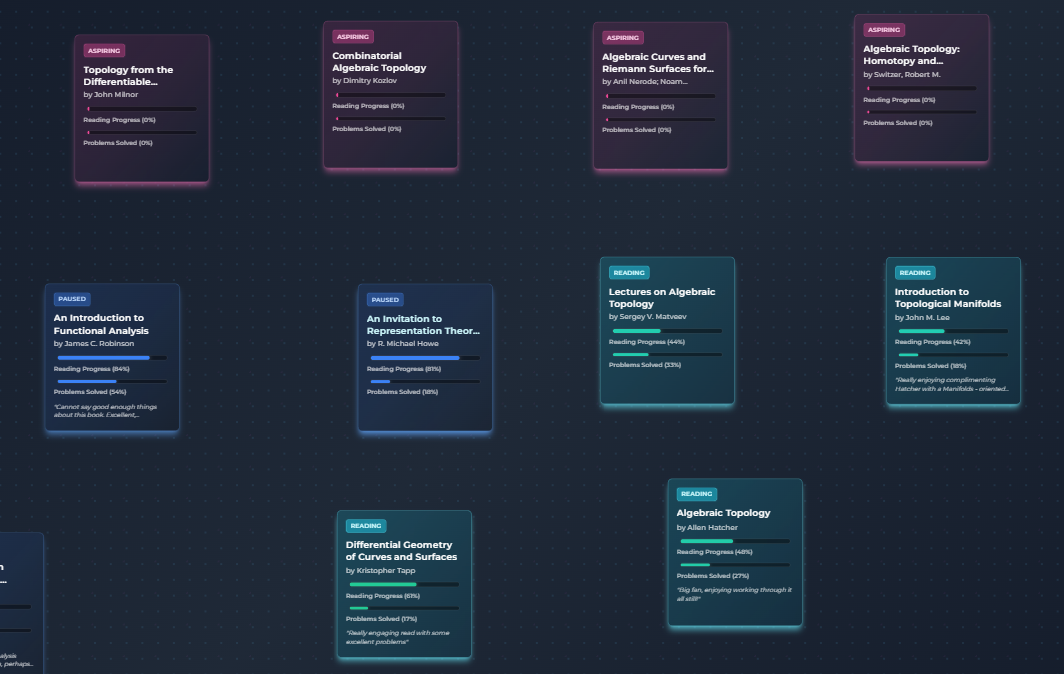
Task: Open title 'An Invitation to Representation Theor...'
Action: (423, 324)
